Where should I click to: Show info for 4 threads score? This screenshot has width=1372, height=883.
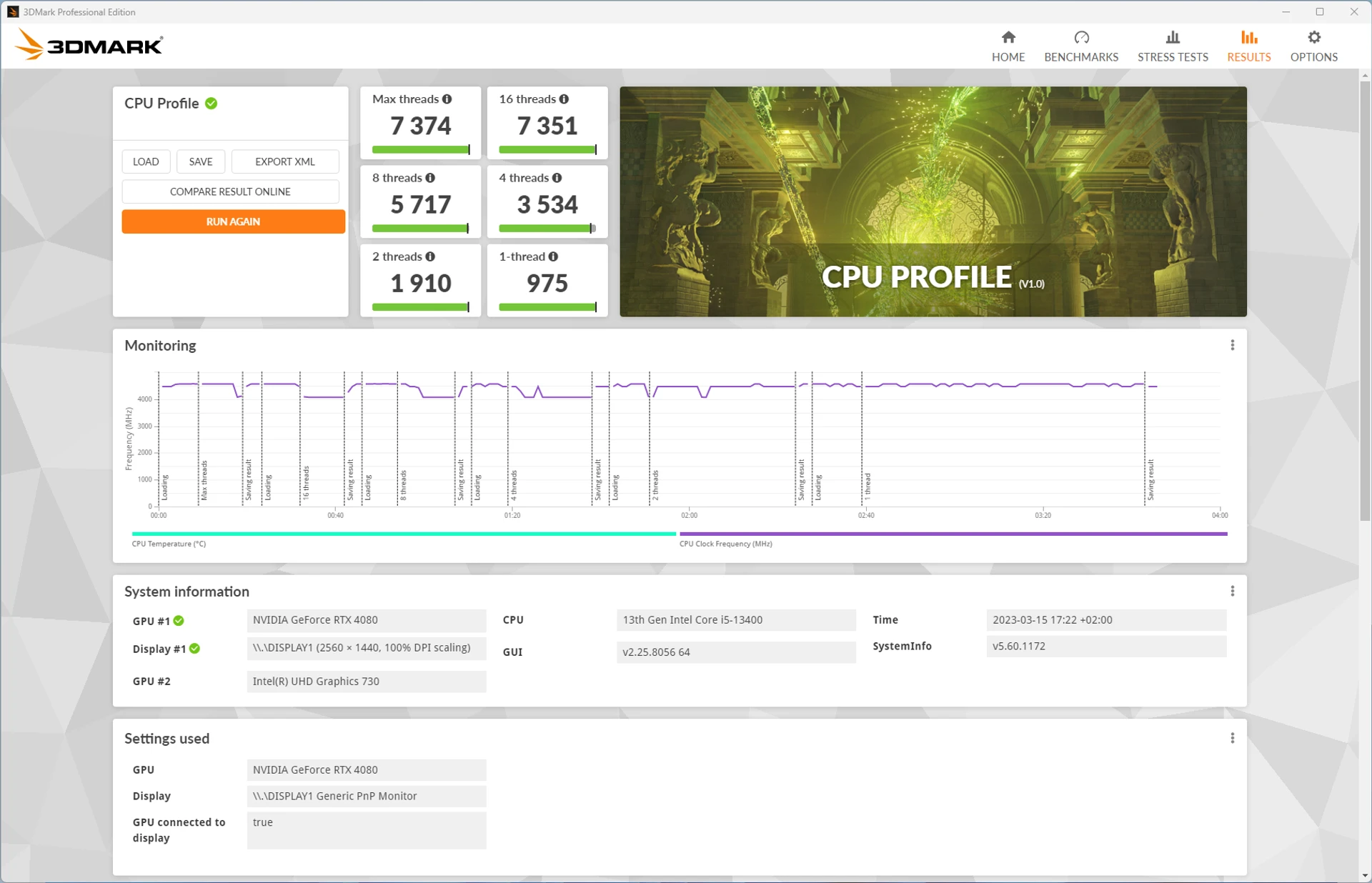pyautogui.click(x=557, y=178)
